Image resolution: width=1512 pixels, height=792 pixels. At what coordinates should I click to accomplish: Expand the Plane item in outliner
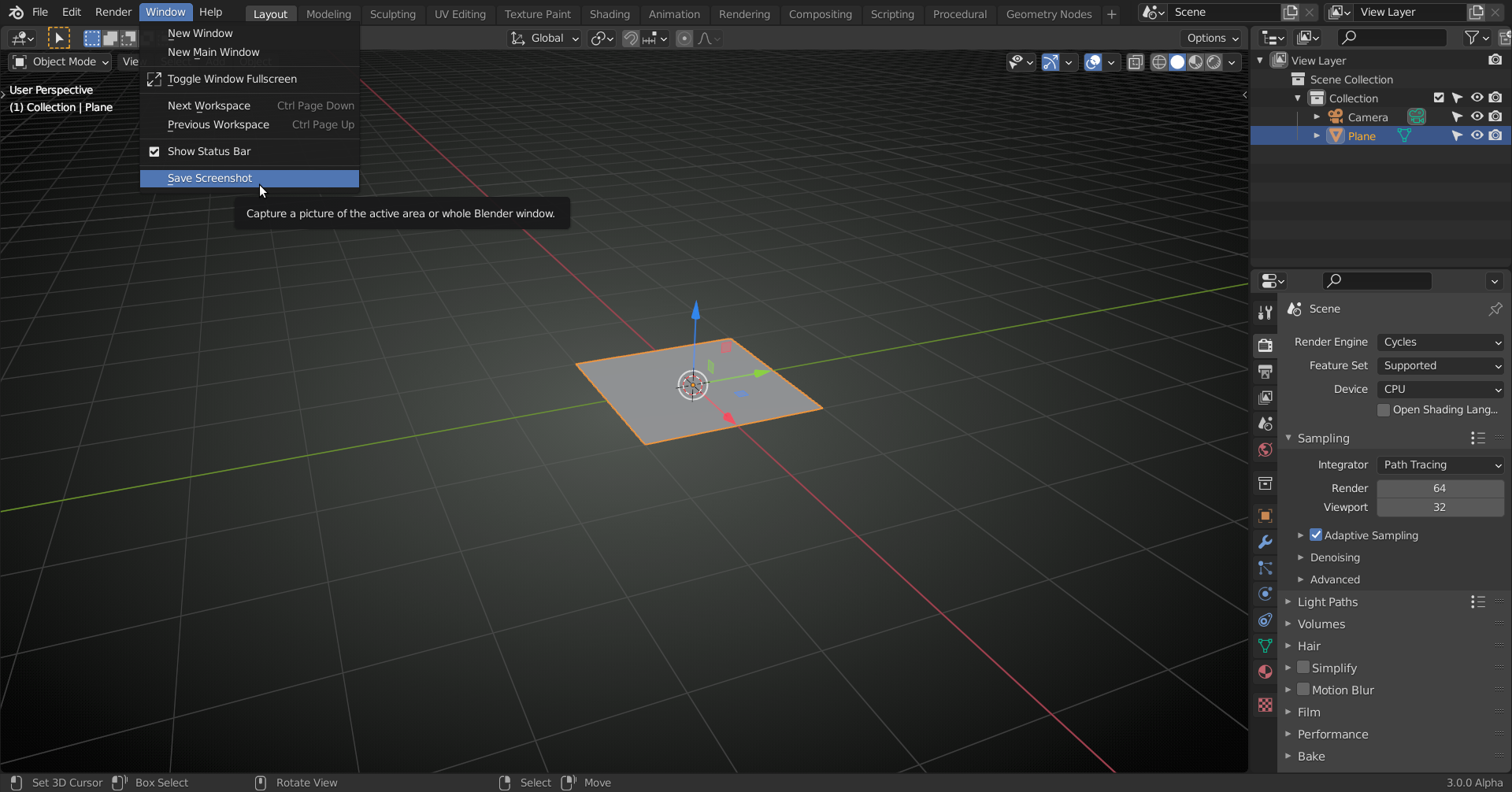1317,135
